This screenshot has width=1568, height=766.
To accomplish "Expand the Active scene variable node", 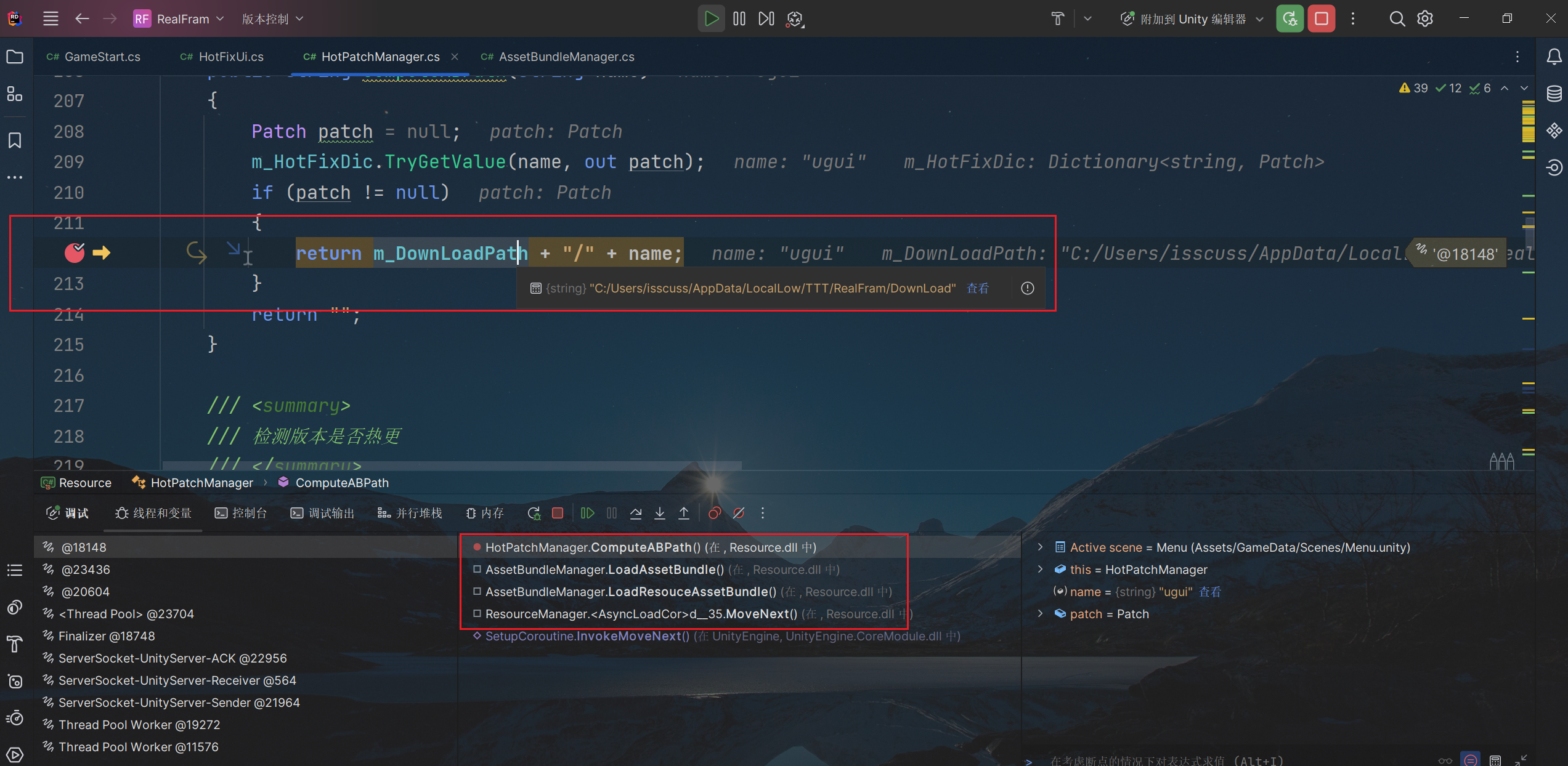I will pos(1041,547).
